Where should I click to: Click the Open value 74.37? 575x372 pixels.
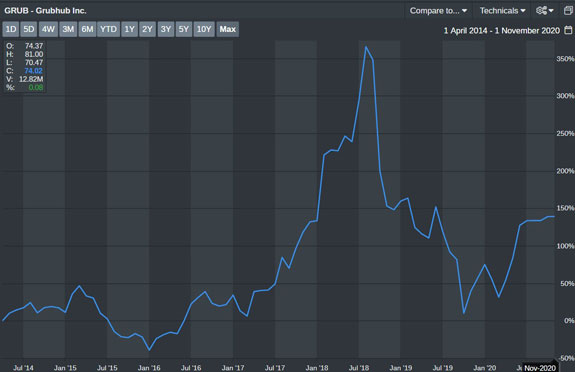[x=34, y=46]
